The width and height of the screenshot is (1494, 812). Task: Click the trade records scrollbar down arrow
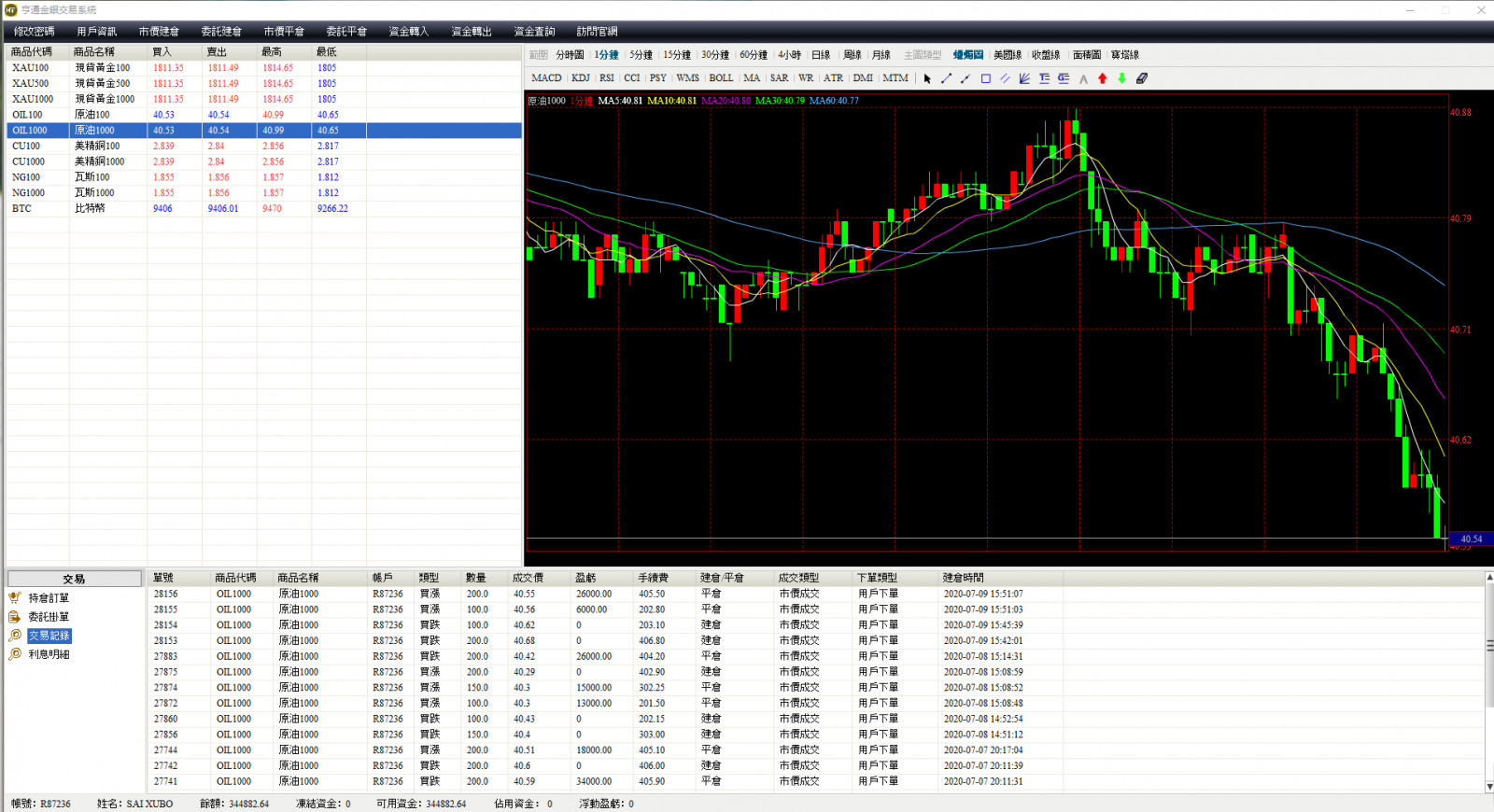[x=1488, y=787]
